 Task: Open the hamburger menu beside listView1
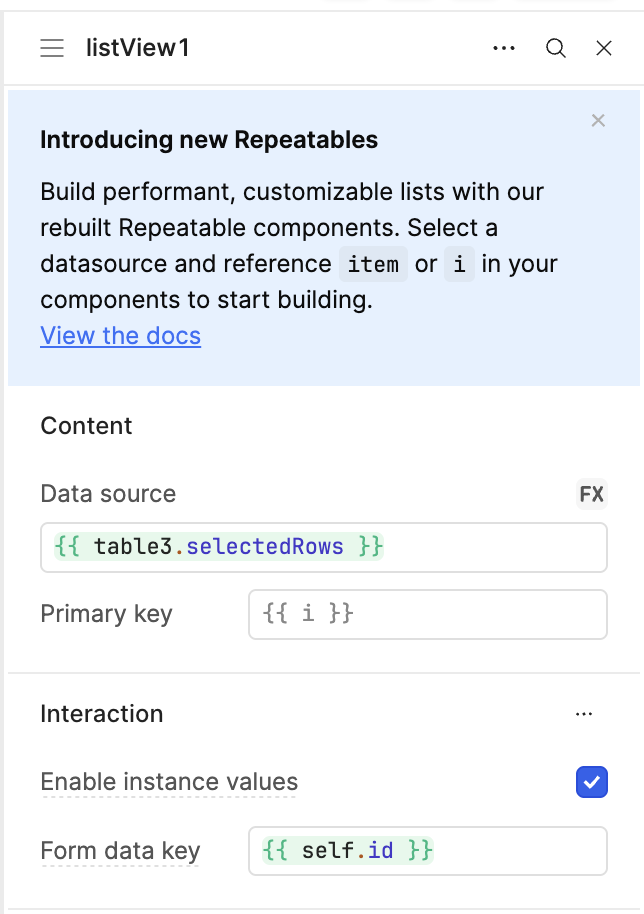pyautogui.click(x=52, y=48)
